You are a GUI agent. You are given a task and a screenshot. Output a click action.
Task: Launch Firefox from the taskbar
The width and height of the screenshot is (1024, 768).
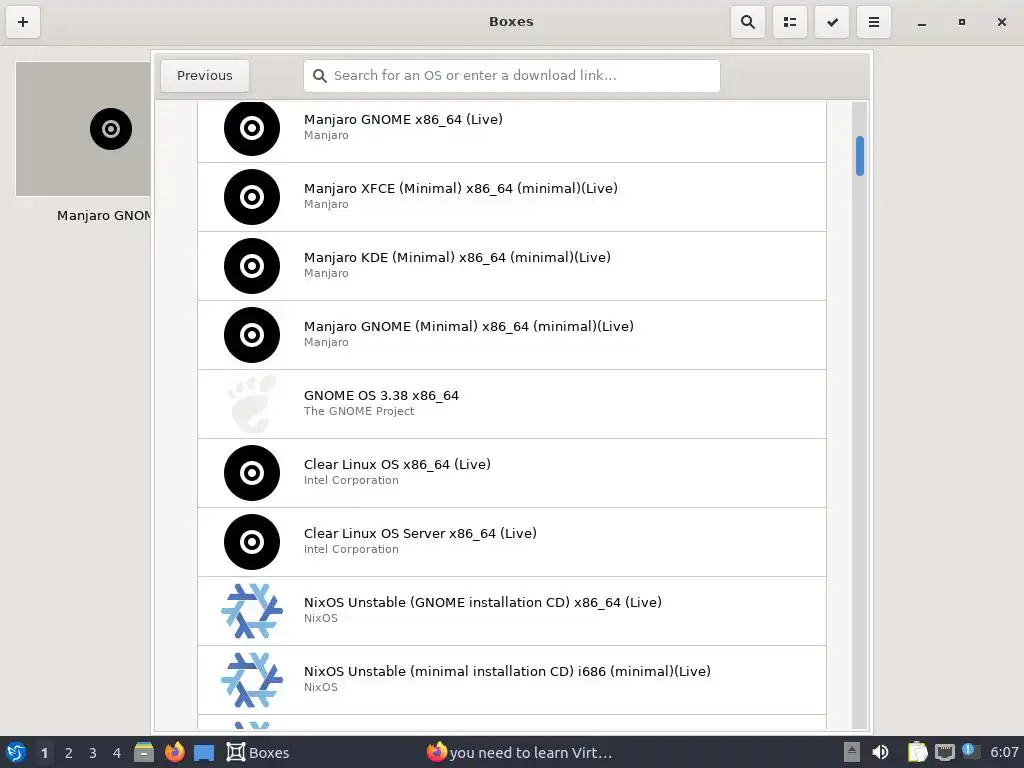point(174,752)
